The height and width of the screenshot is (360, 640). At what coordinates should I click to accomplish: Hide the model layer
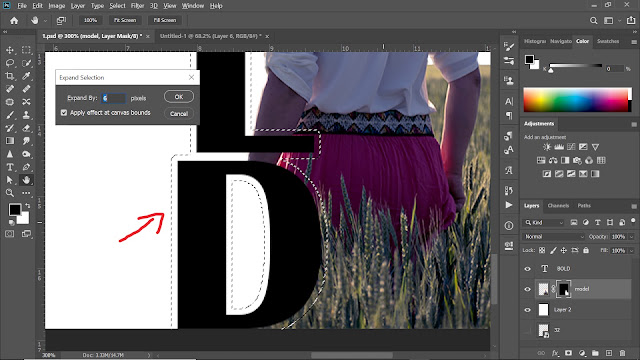pos(527,289)
